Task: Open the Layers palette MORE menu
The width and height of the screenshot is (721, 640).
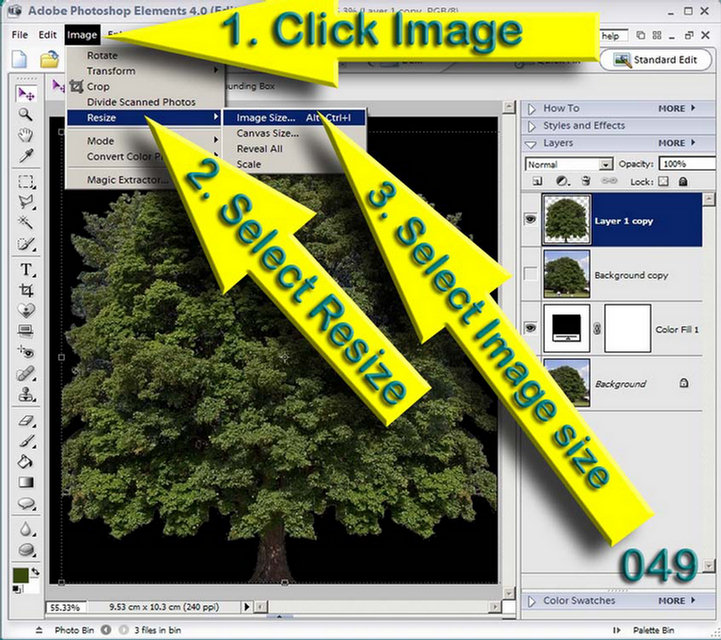Action: pyautogui.click(x=677, y=143)
